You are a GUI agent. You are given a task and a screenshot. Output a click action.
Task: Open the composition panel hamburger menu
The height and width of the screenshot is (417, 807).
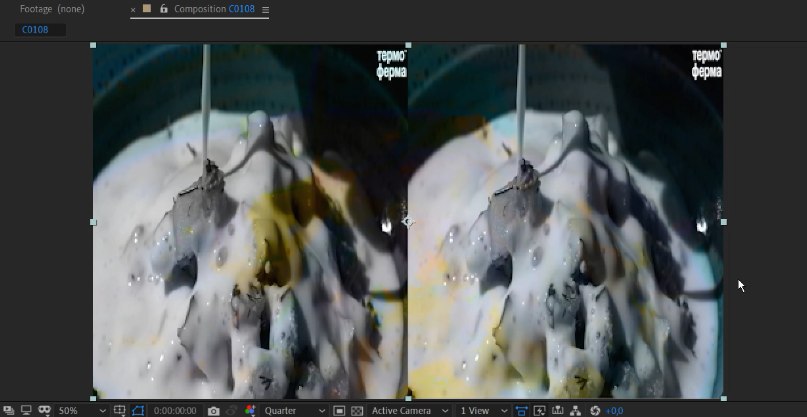click(x=266, y=9)
